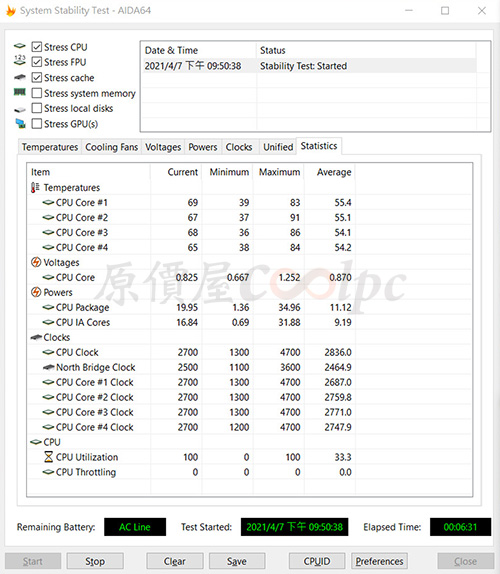Select the Stability Test Started log row
This screenshot has width=500, height=574.
point(309,66)
